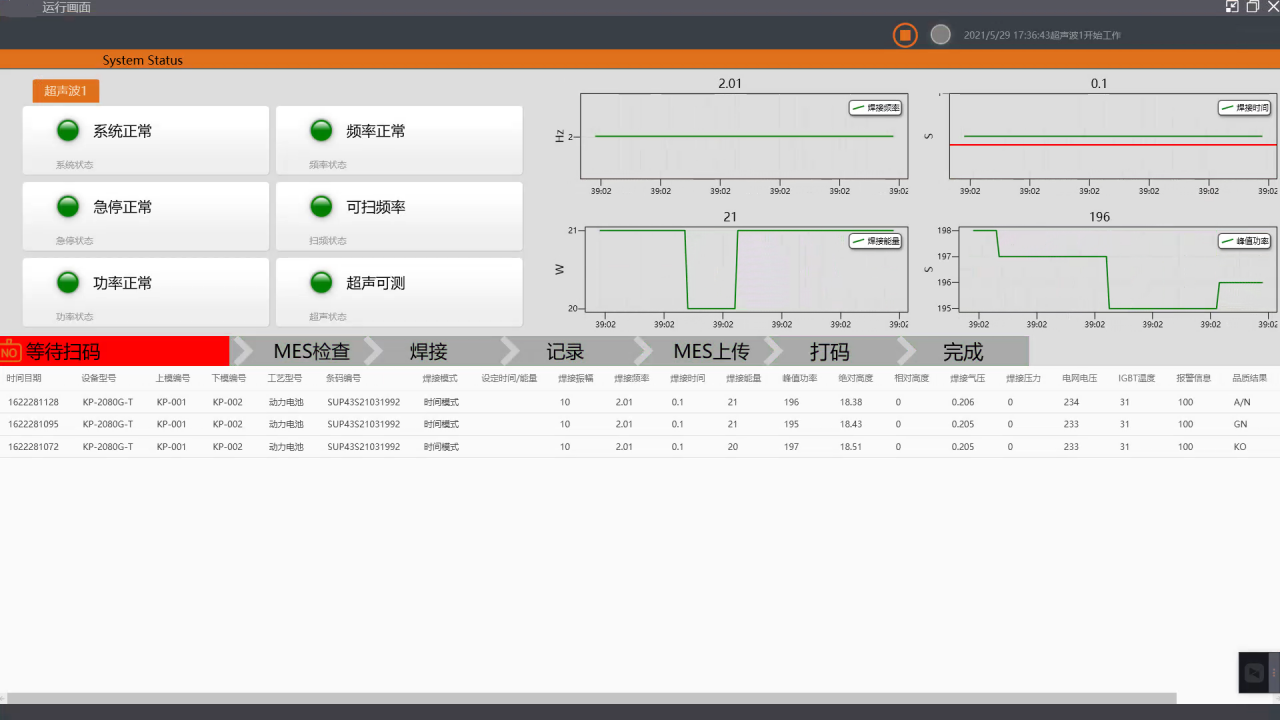Click the 功率正常 green status light

click(68, 282)
